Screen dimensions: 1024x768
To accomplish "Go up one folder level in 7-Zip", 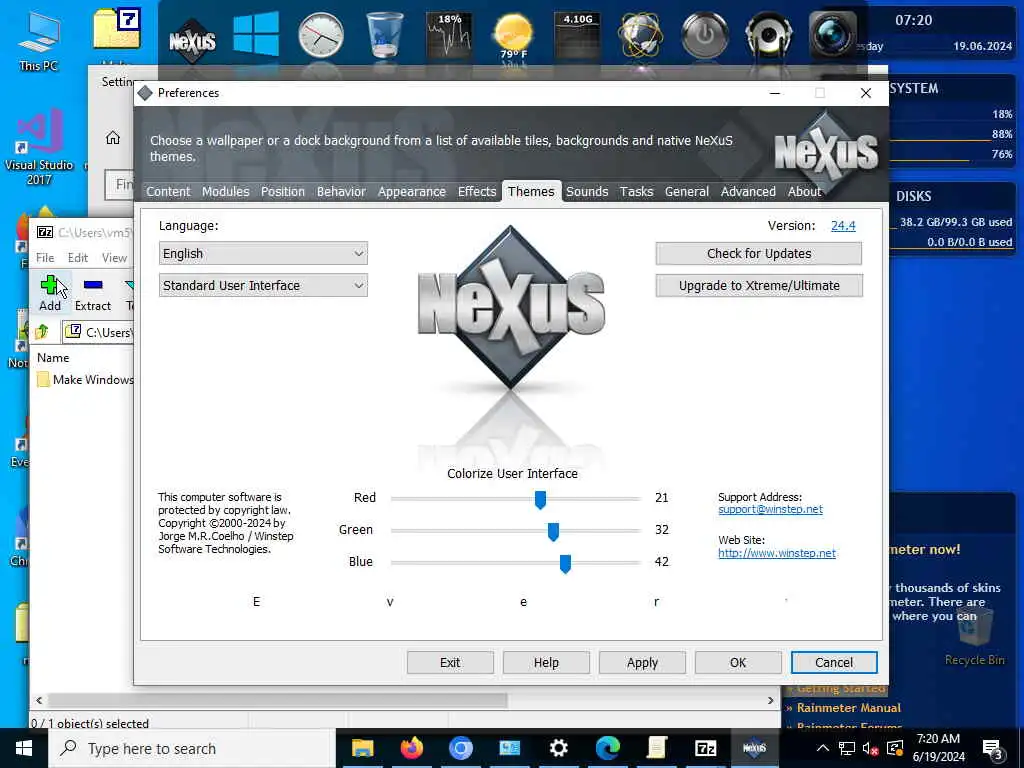I will tap(42, 332).
